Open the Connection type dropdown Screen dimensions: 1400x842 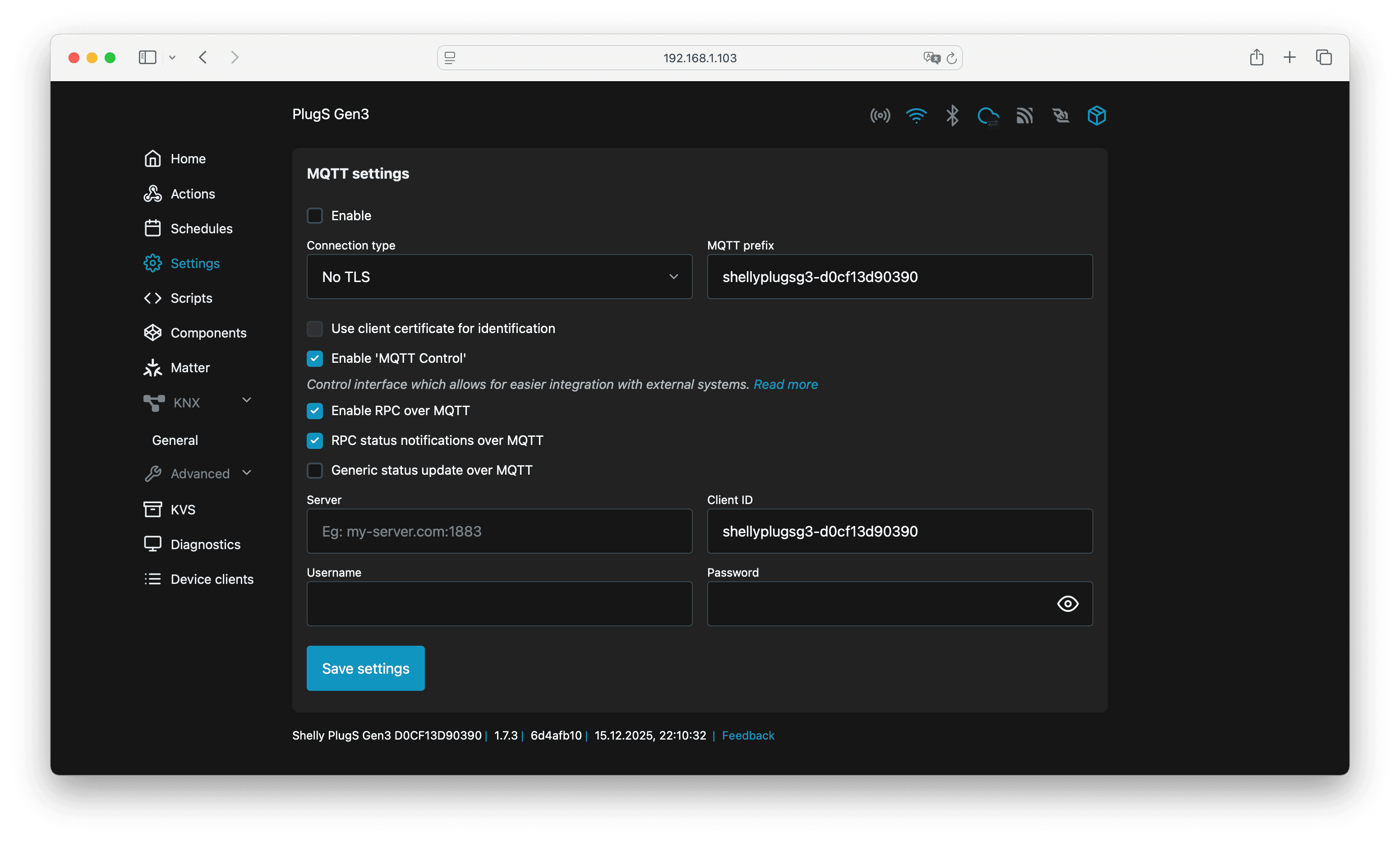click(x=499, y=277)
